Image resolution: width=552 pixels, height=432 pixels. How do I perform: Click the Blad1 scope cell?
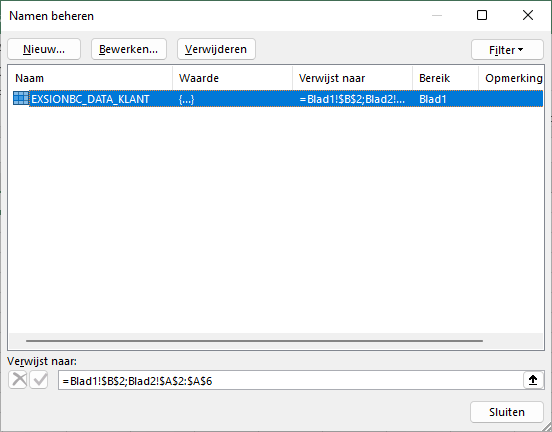433,99
